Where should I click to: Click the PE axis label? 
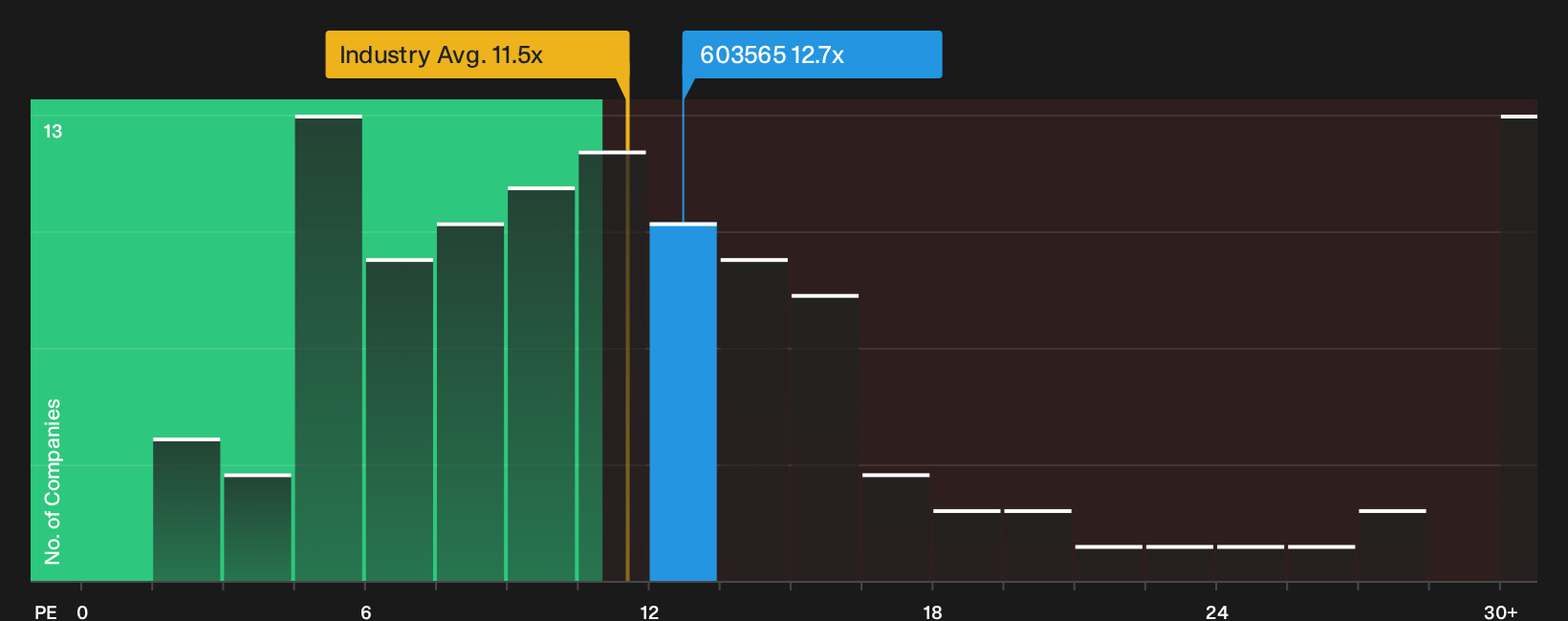click(46, 612)
